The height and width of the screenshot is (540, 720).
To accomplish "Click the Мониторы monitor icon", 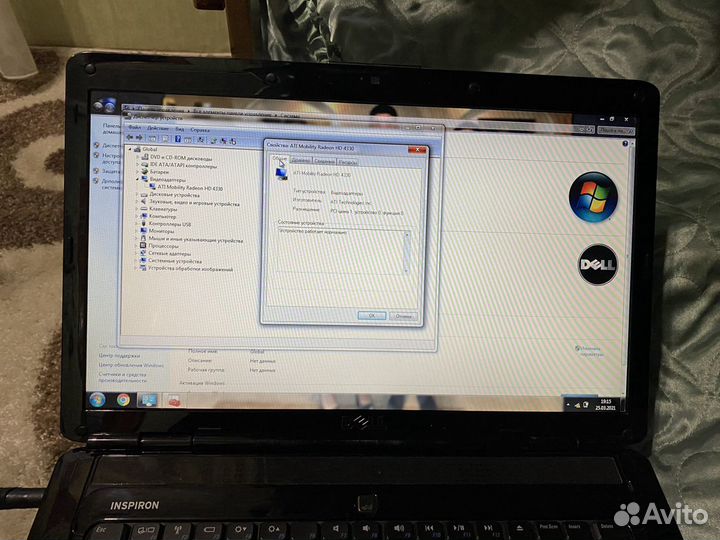I will [144, 231].
